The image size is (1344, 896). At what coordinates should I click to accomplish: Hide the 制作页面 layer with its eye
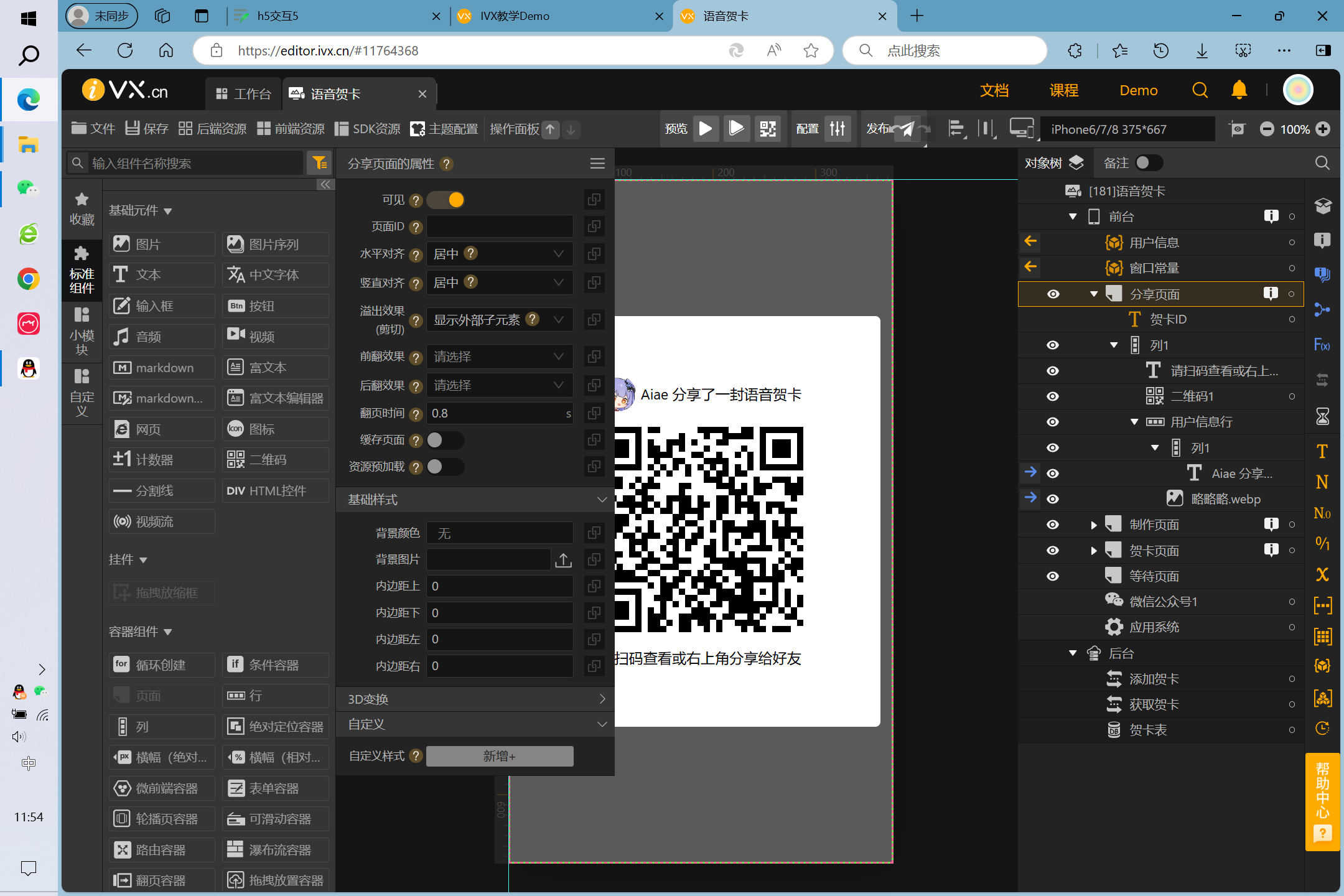point(1053,525)
